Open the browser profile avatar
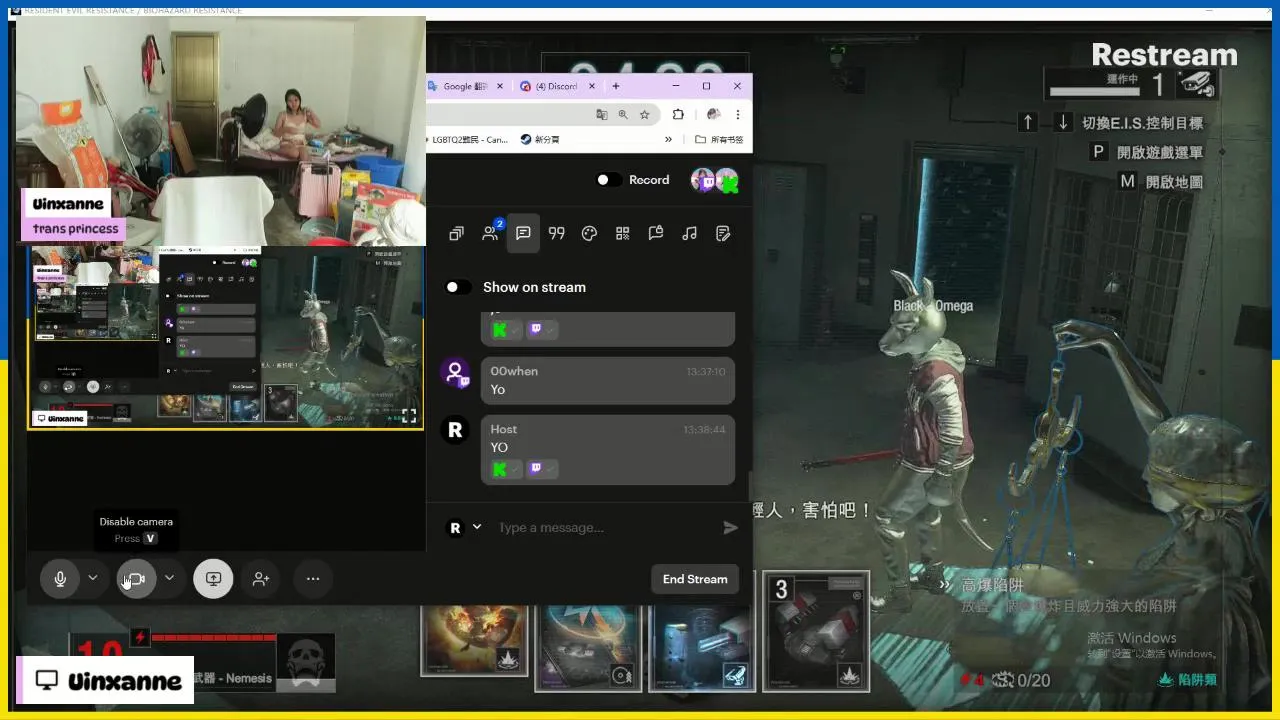Image resolution: width=1280 pixels, height=720 pixels. pos(713,114)
